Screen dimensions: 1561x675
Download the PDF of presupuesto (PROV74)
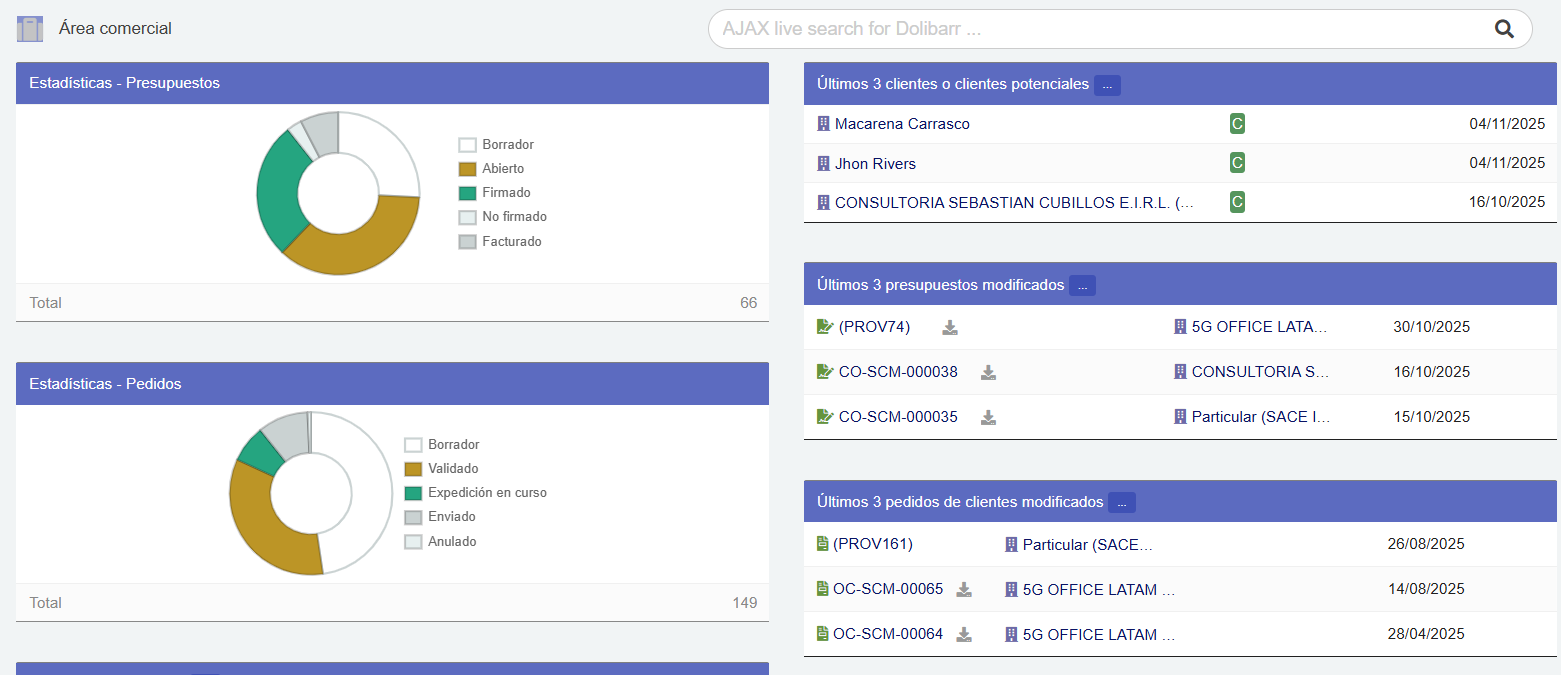point(950,327)
